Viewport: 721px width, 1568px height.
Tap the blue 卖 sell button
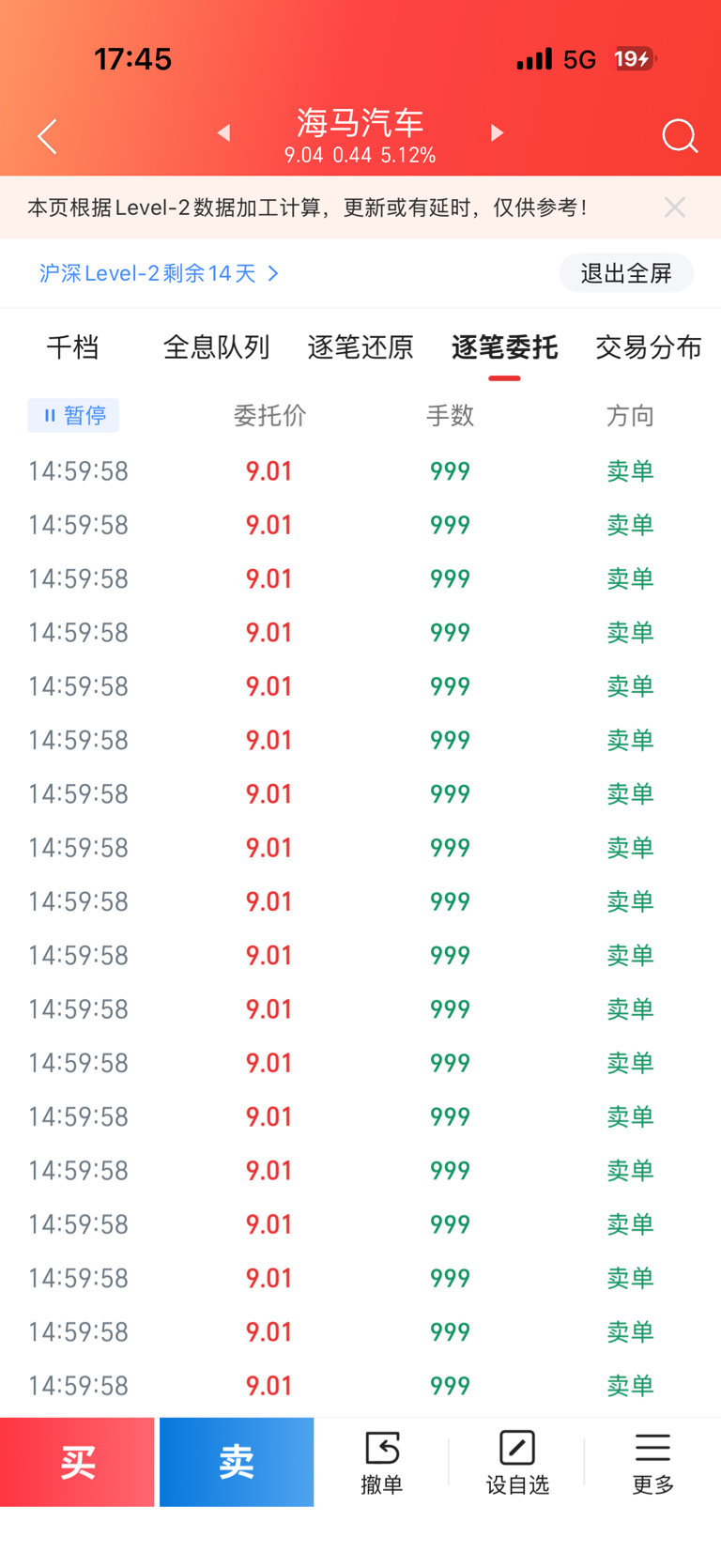coord(237,1462)
